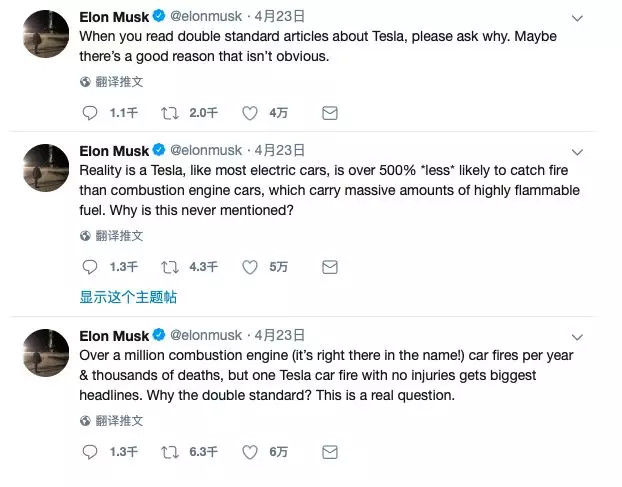
Task: Open @elonmusk handle on third tweet
Action: click(206, 336)
